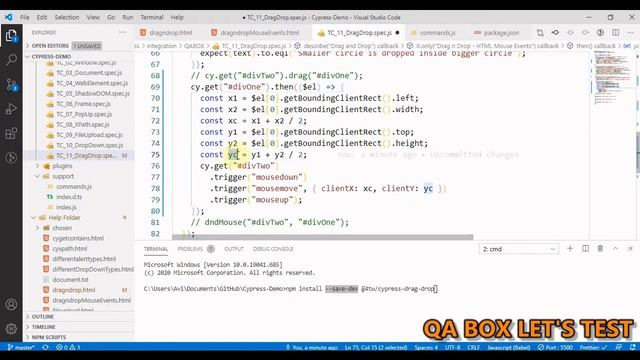Click the Port: 5500 status item
The height and width of the screenshot is (360, 640).
(555, 347)
